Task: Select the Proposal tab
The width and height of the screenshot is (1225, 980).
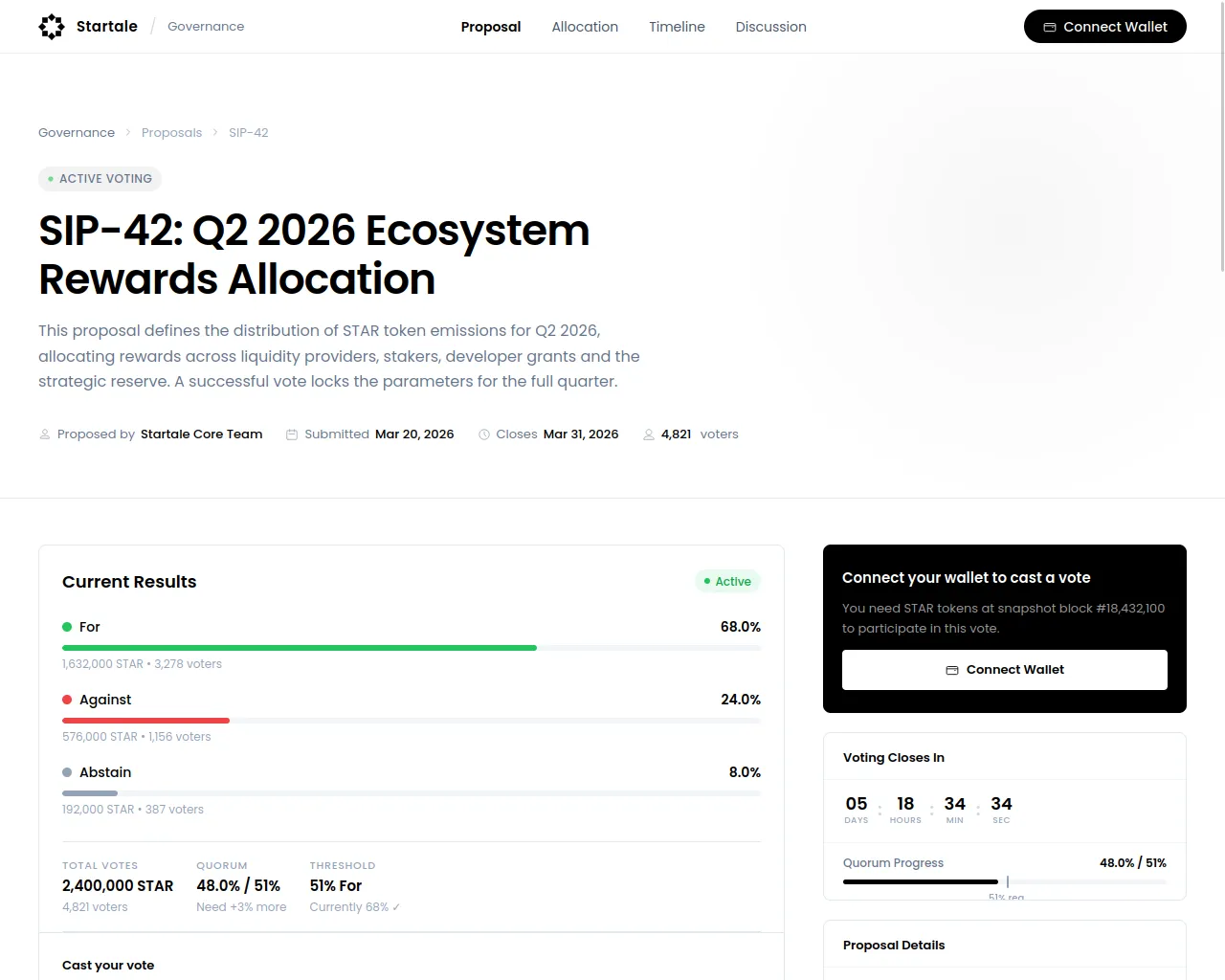Action: point(491,27)
